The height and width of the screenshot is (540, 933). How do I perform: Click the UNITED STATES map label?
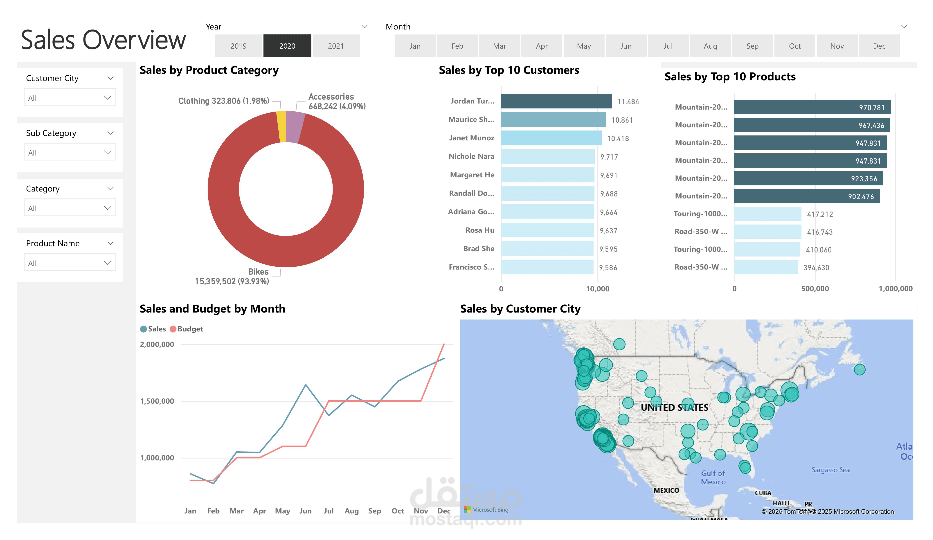pyautogui.click(x=674, y=407)
